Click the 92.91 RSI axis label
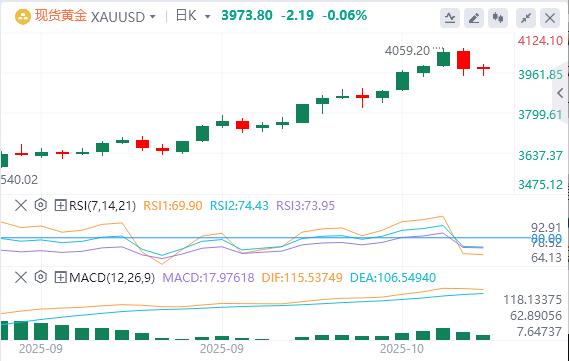Viewport: 569px width, 361px height. coord(546,228)
